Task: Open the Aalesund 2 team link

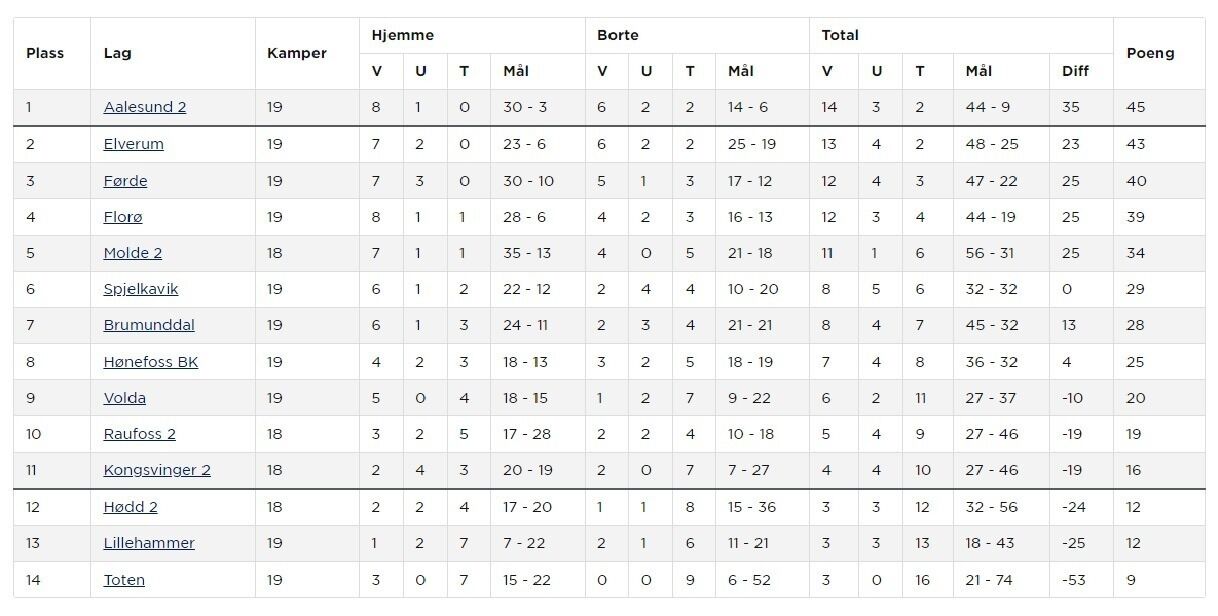Action: (x=145, y=107)
